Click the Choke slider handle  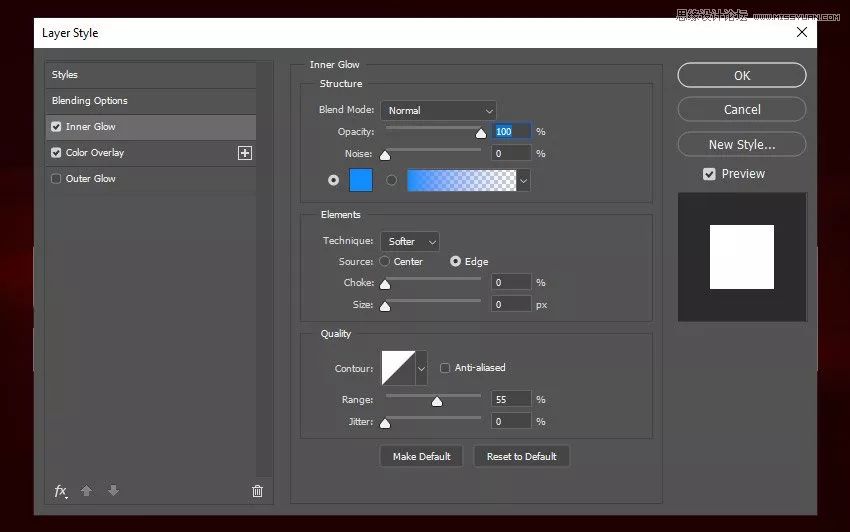coord(385,284)
